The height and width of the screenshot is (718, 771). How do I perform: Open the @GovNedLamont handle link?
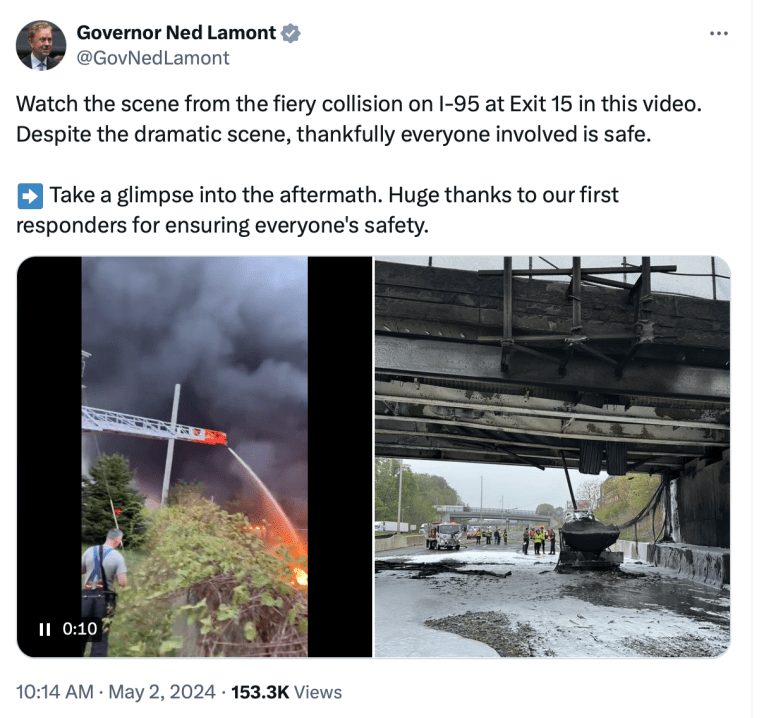point(153,58)
